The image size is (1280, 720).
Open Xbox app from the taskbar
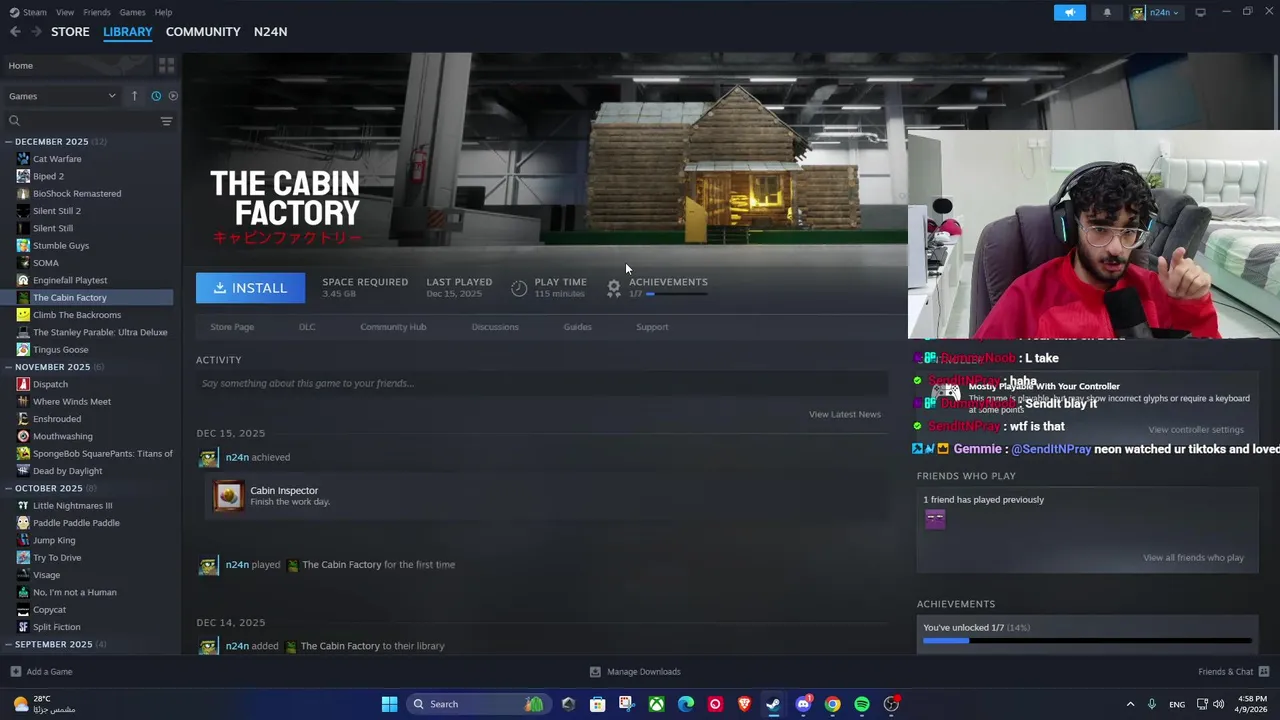click(x=656, y=704)
